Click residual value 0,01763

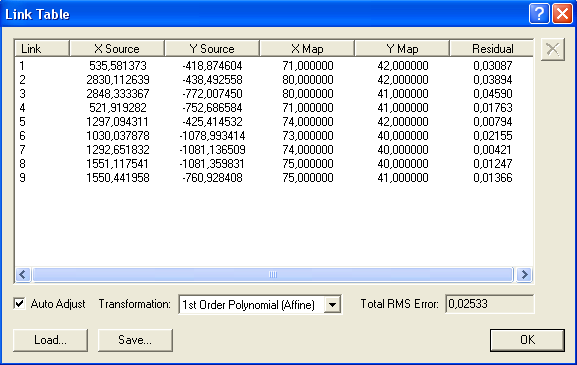pos(493,108)
